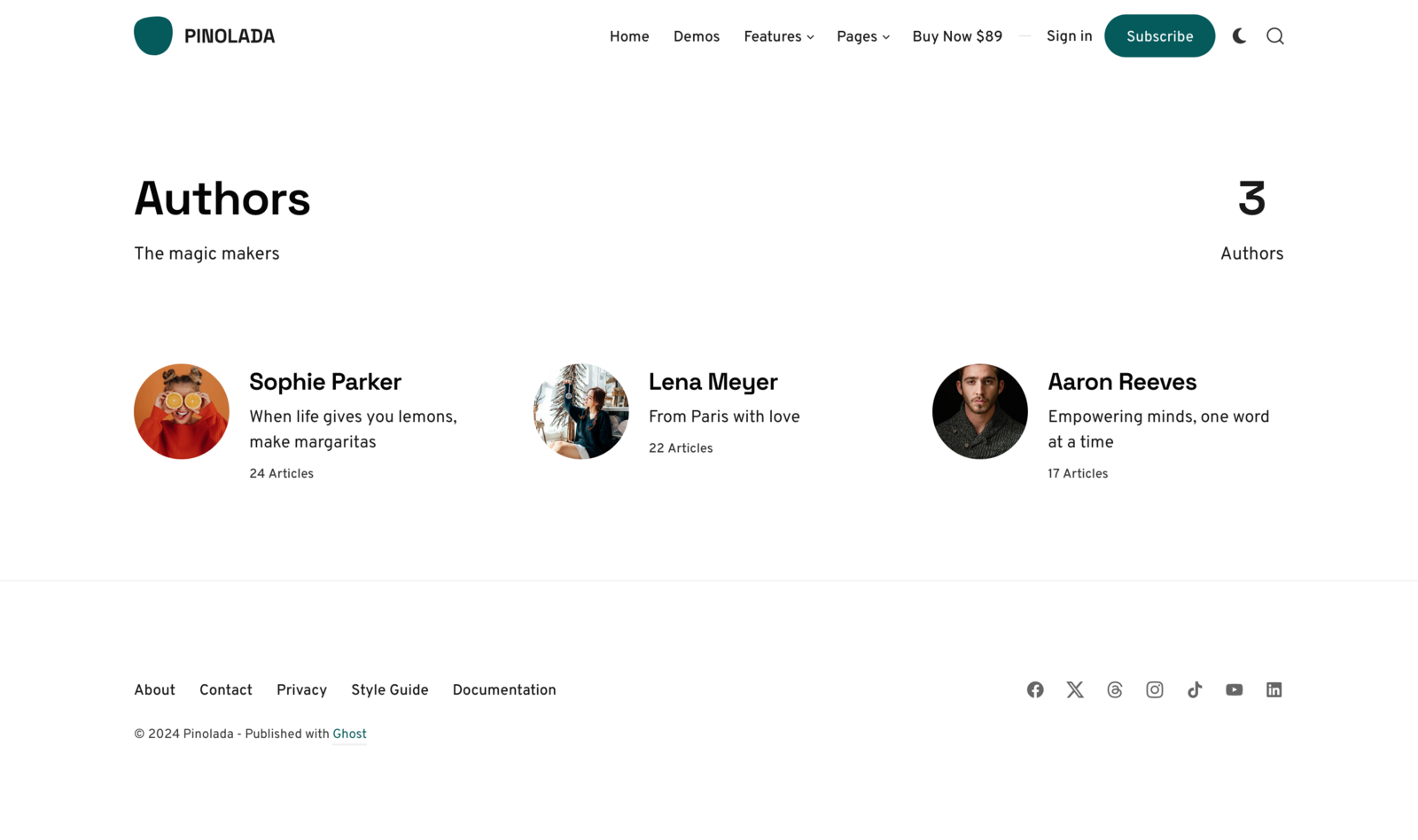The image size is (1418, 840).
Task: Follow the Ghost link in footer
Action: coord(349,734)
